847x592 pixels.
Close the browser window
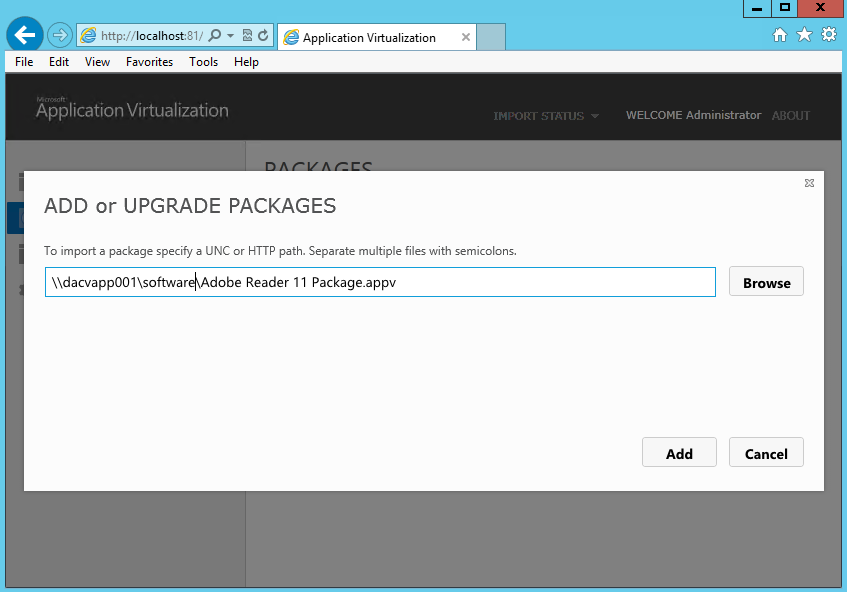[x=821, y=8]
